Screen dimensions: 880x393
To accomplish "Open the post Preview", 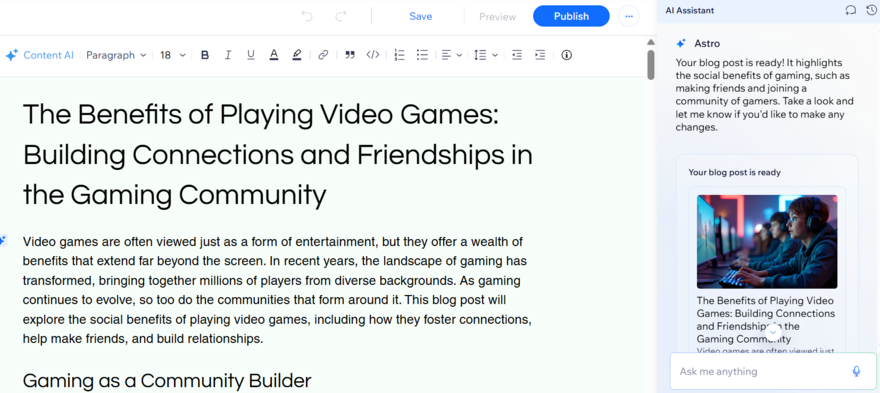I will pyautogui.click(x=497, y=17).
